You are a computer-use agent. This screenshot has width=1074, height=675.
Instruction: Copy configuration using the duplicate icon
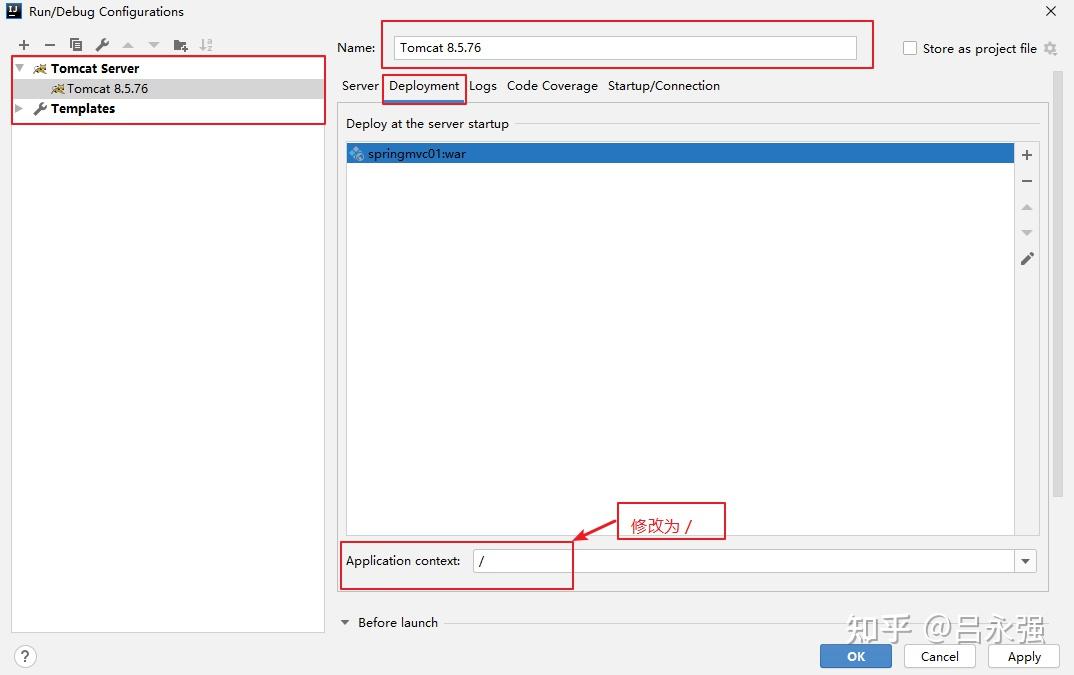coord(76,45)
